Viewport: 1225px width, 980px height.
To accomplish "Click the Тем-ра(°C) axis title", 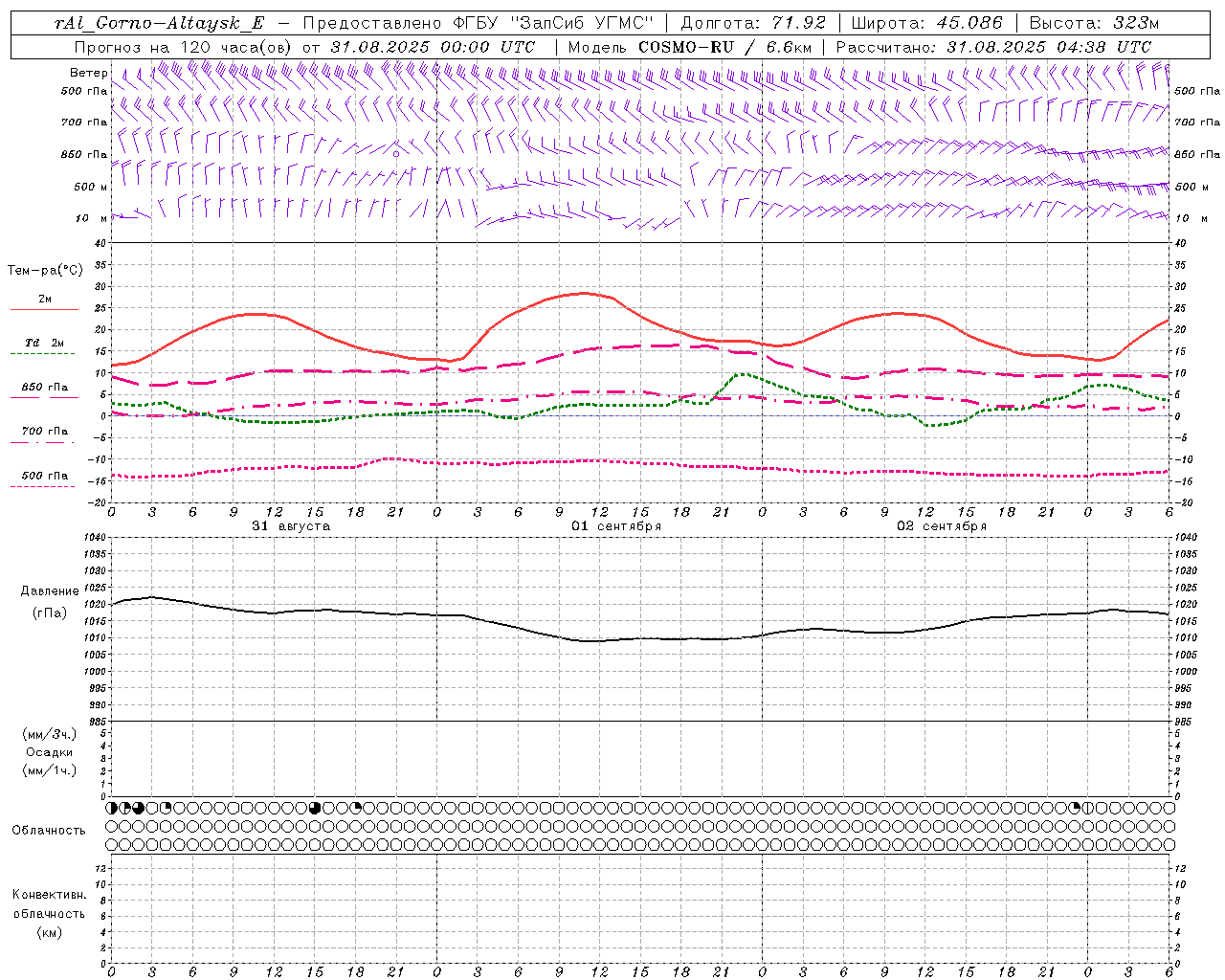I will pos(45,271).
